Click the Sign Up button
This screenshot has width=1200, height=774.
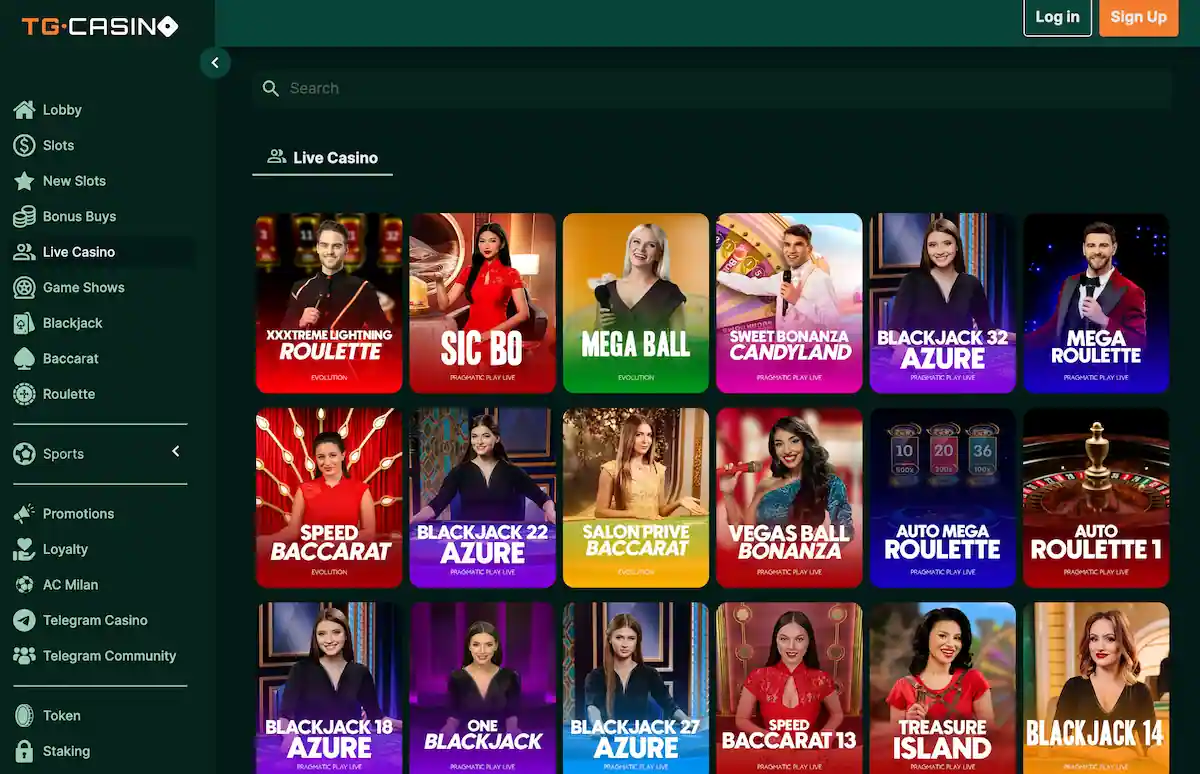(1138, 17)
